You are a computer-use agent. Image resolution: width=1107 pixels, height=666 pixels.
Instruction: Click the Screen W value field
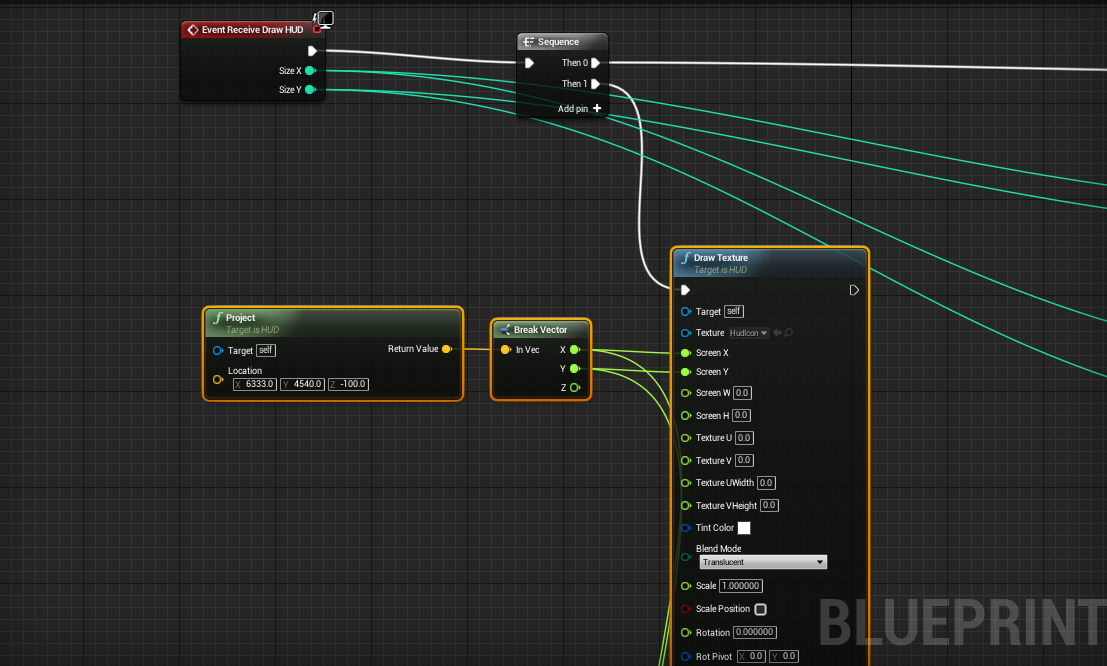coord(742,393)
